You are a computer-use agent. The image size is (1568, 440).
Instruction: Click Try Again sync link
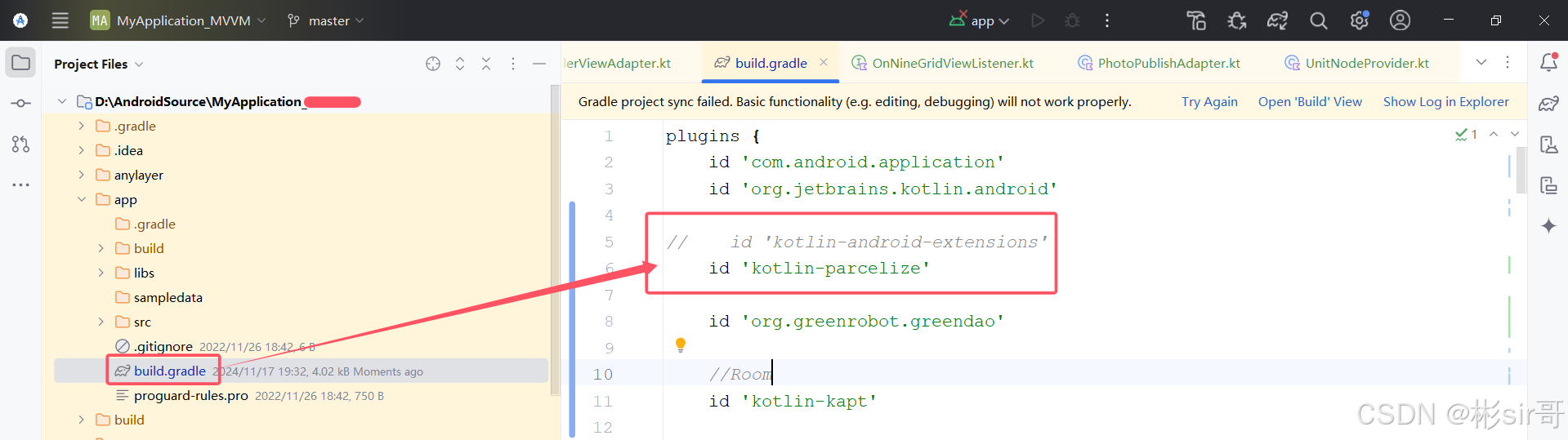[1209, 102]
